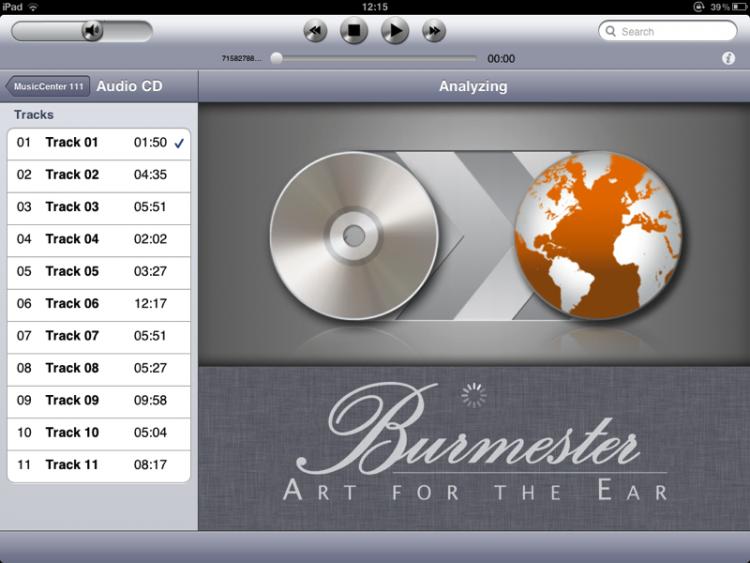Click the fast-forward button
This screenshot has height=563, width=750.
click(x=434, y=31)
